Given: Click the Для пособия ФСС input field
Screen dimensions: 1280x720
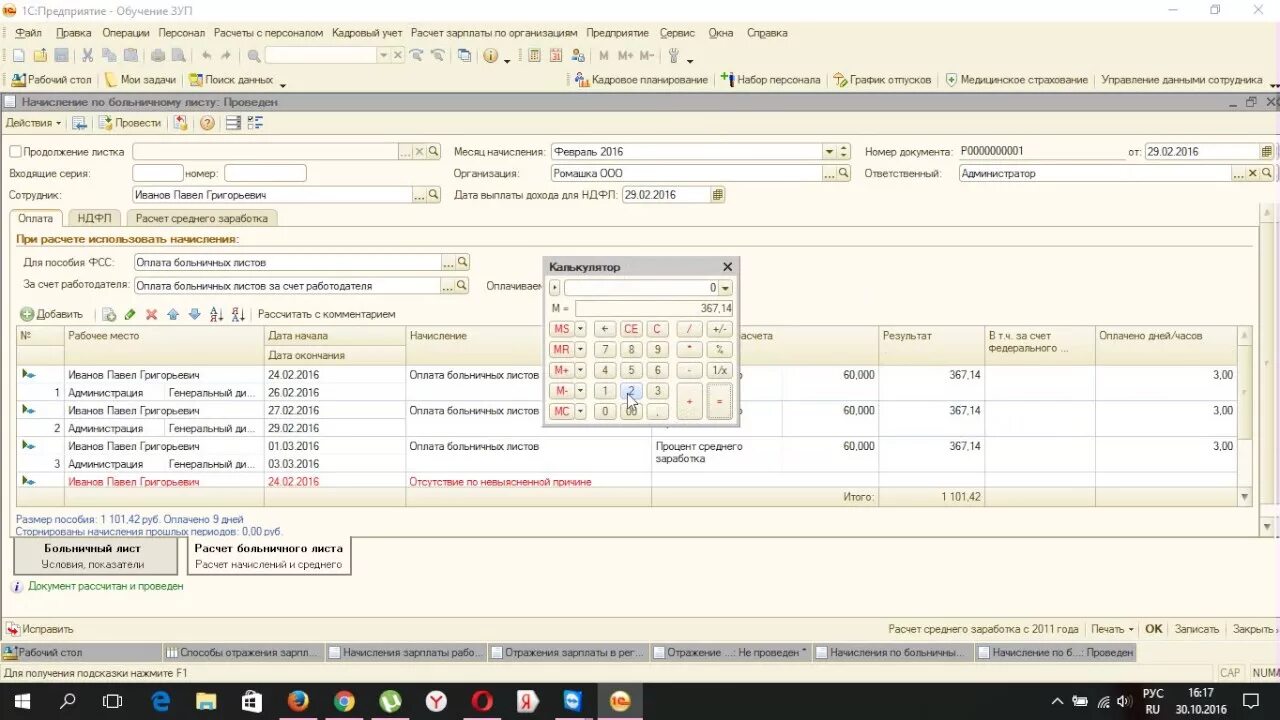Looking at the screenshot, I should pos(287,262).
